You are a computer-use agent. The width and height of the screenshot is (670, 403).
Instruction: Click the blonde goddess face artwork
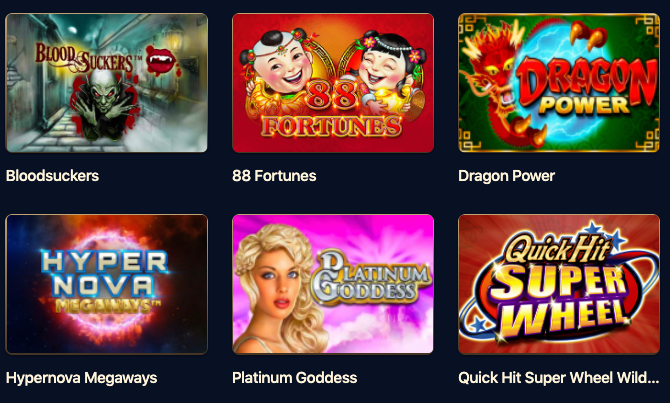278,286
